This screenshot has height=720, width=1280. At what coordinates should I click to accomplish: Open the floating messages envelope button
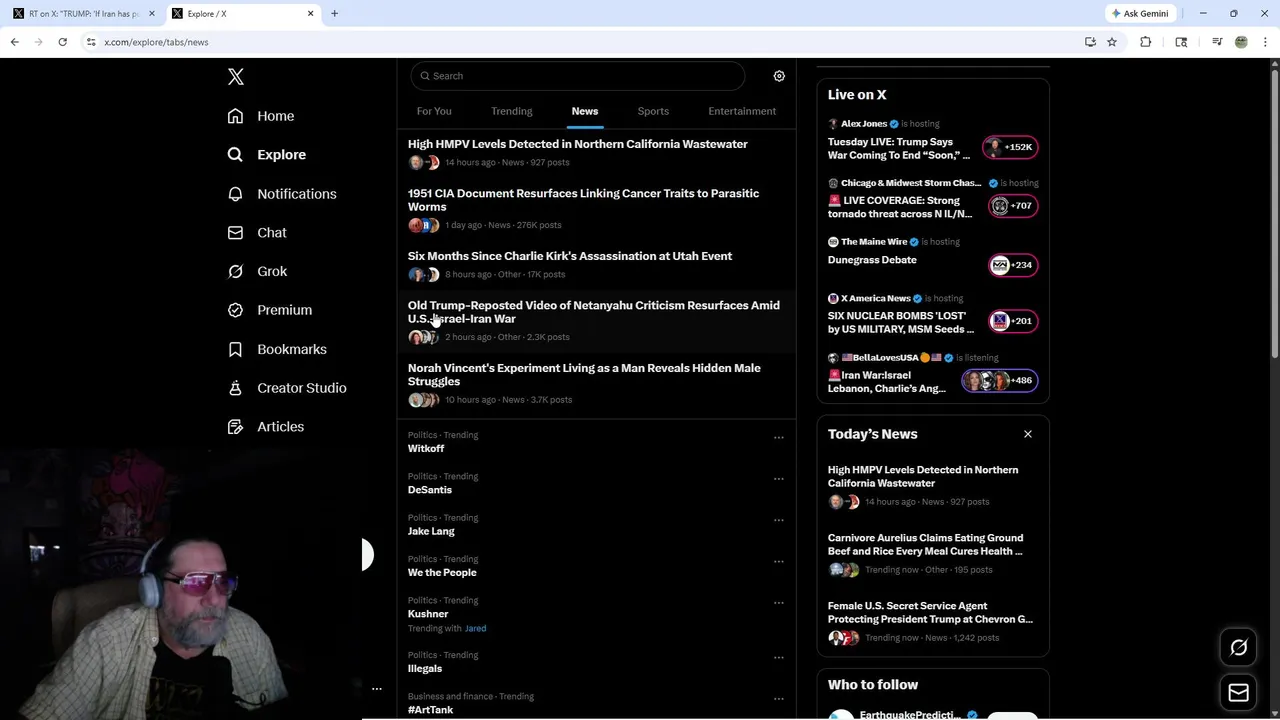tap(1238, 692)
